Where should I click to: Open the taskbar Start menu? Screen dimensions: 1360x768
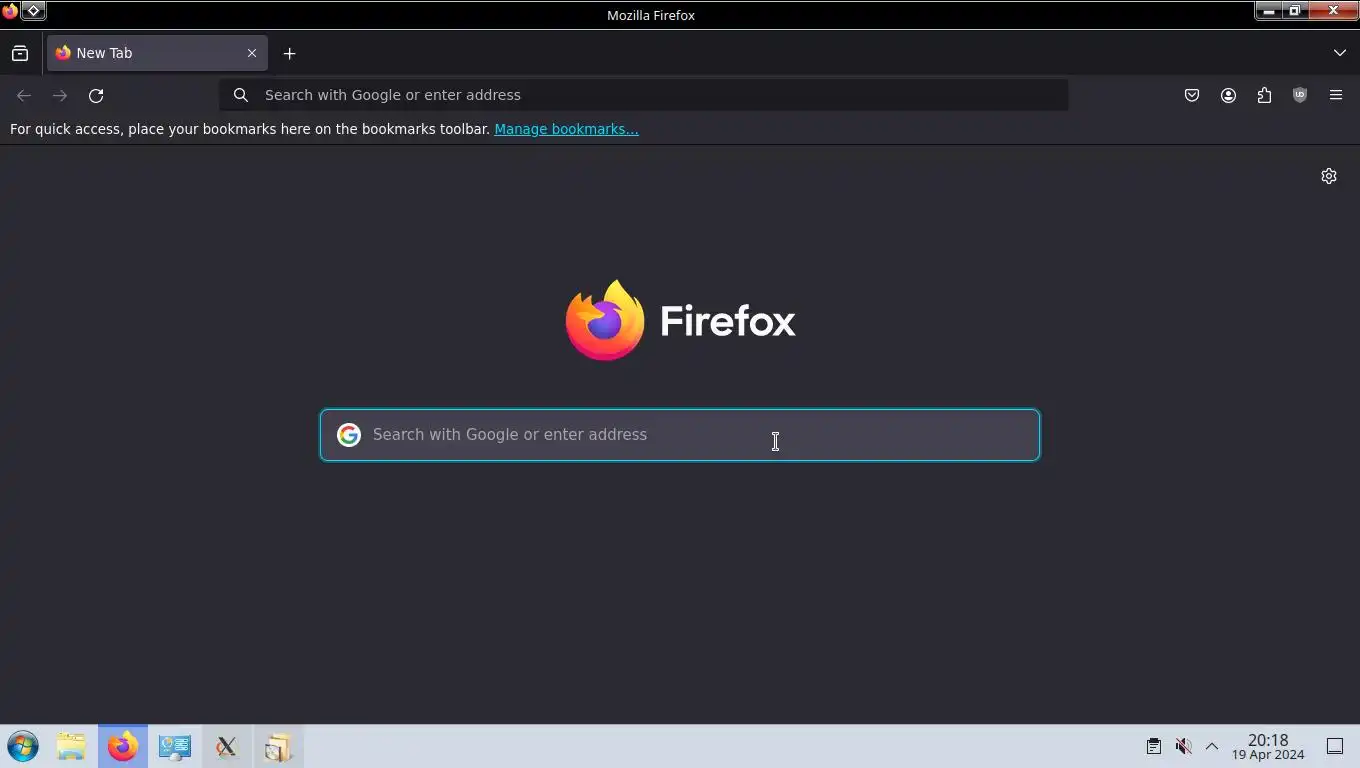point(23,747)
